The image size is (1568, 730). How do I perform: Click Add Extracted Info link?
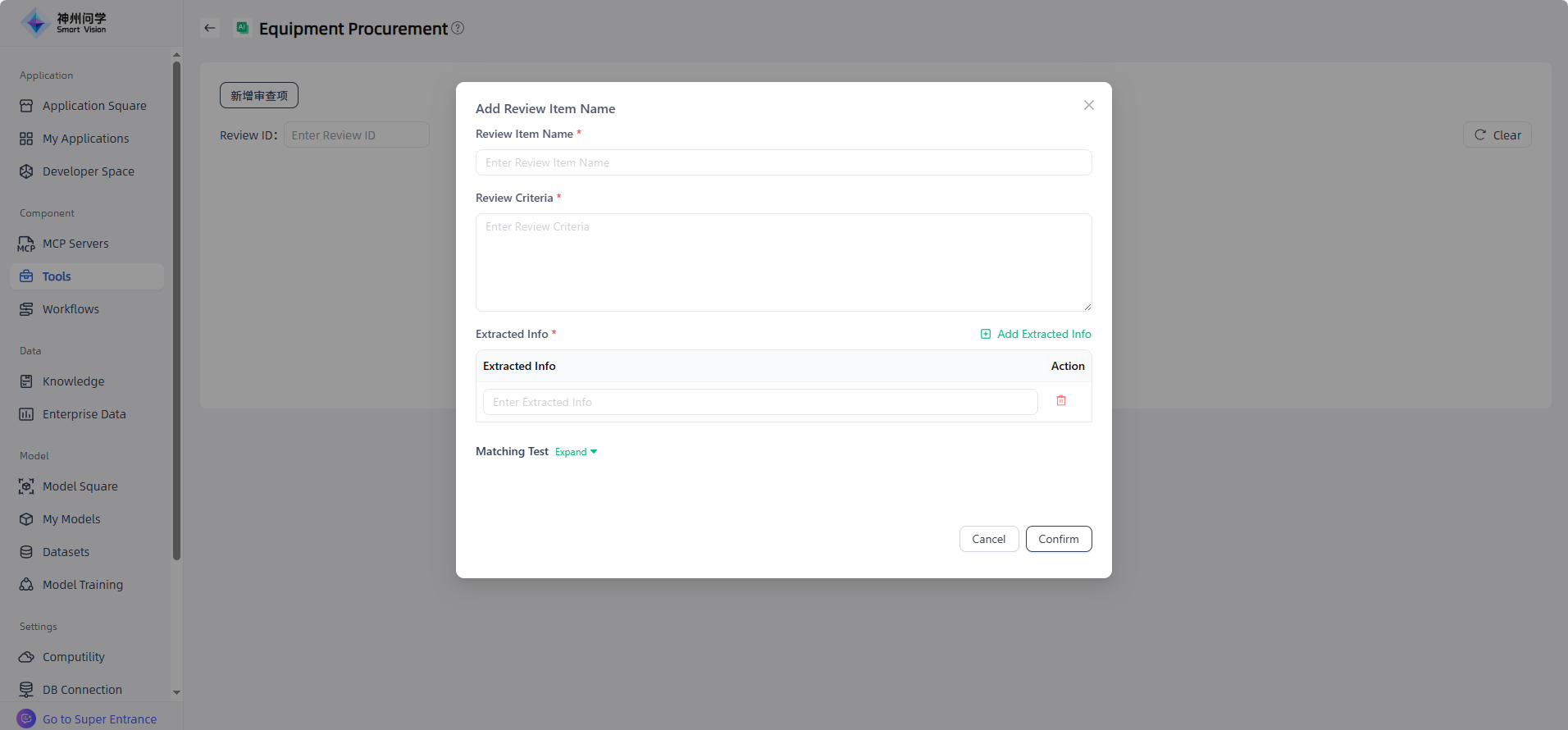point(1036,334)
